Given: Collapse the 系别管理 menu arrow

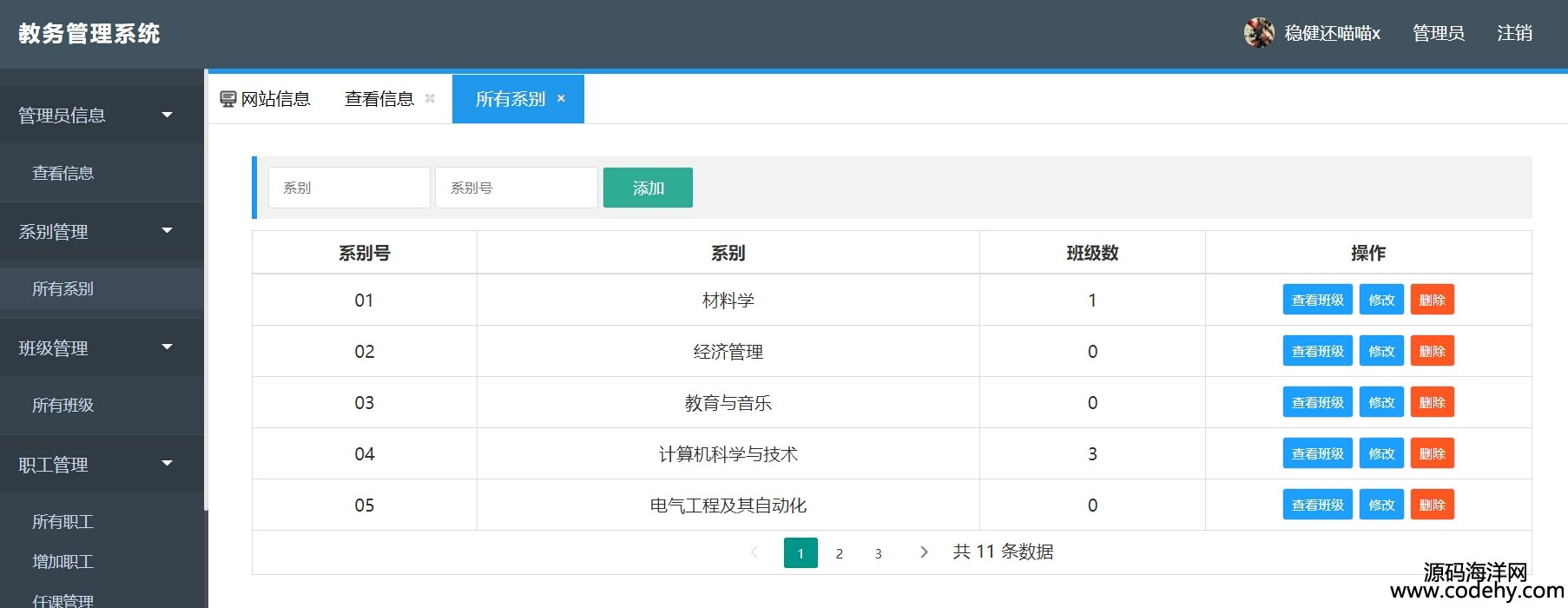Looking at the screenshot, I should [x=168, y=231].
